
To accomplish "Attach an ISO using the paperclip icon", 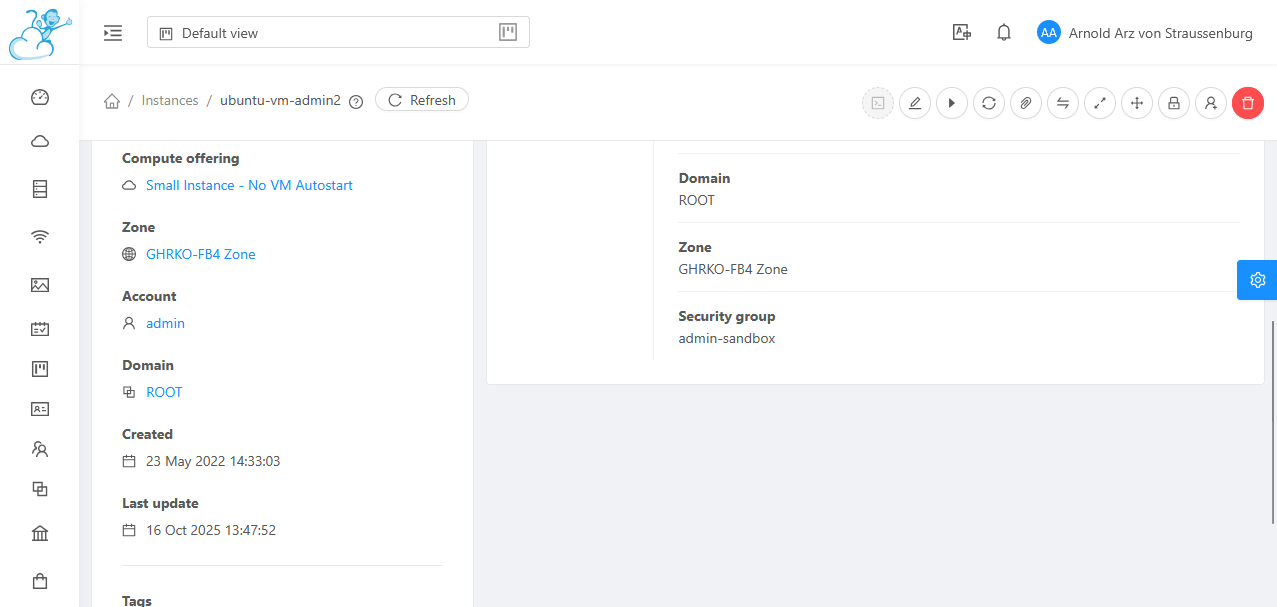I will [1025, 102].
